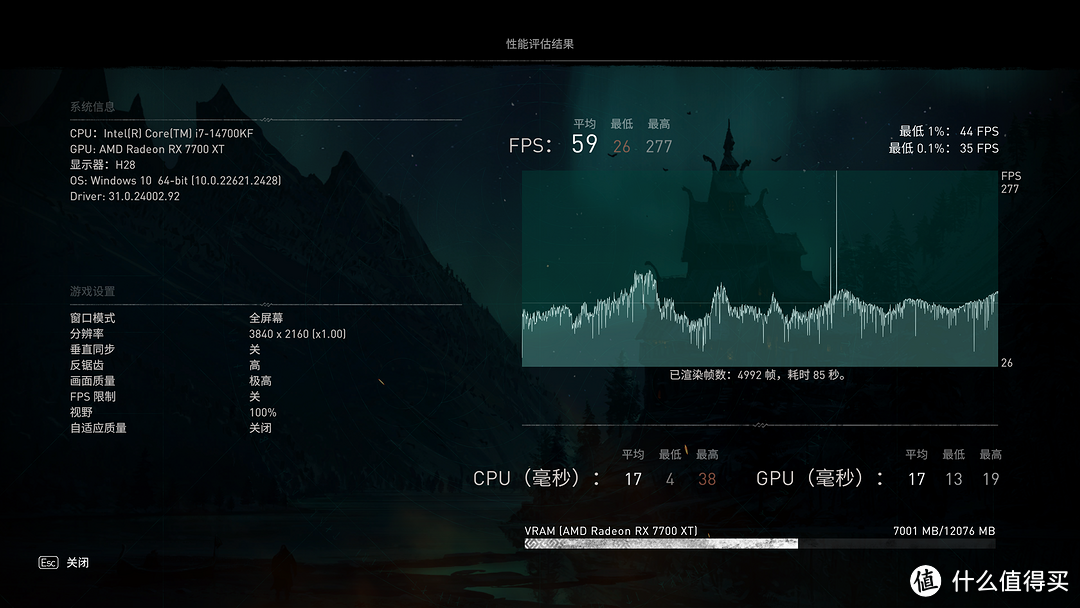
Task: Click the 反锯齿 setting label
Action: click(x=87, y=365)
